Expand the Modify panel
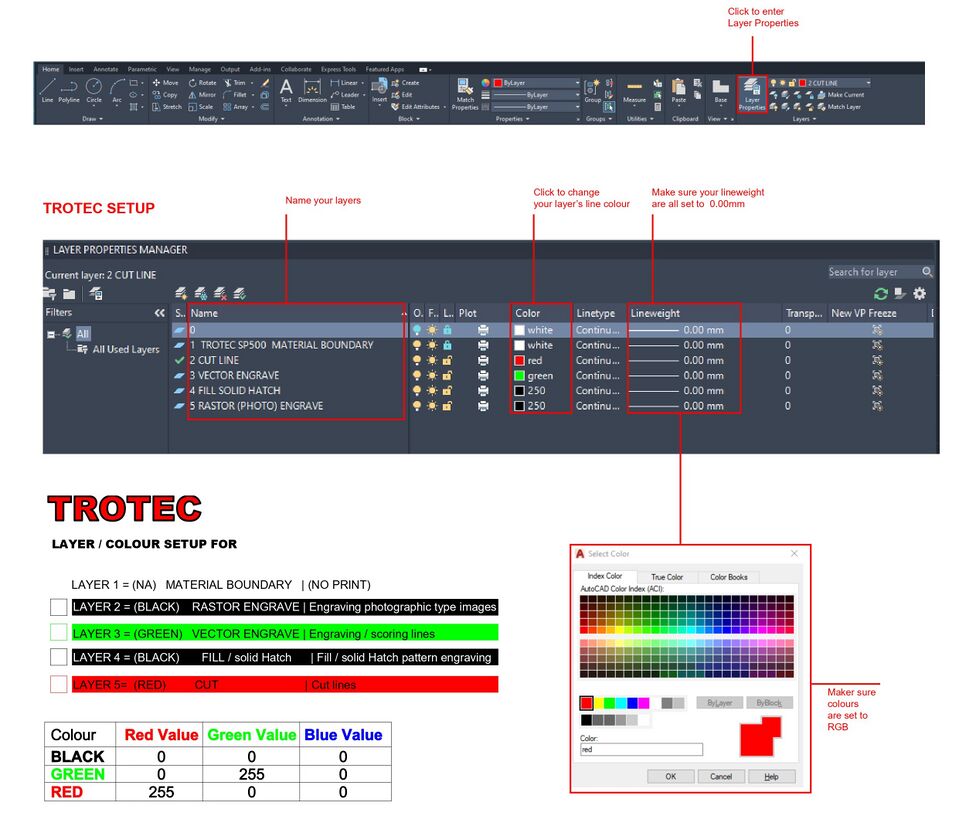This screenshot has width=959, height=816. [212, 119]
